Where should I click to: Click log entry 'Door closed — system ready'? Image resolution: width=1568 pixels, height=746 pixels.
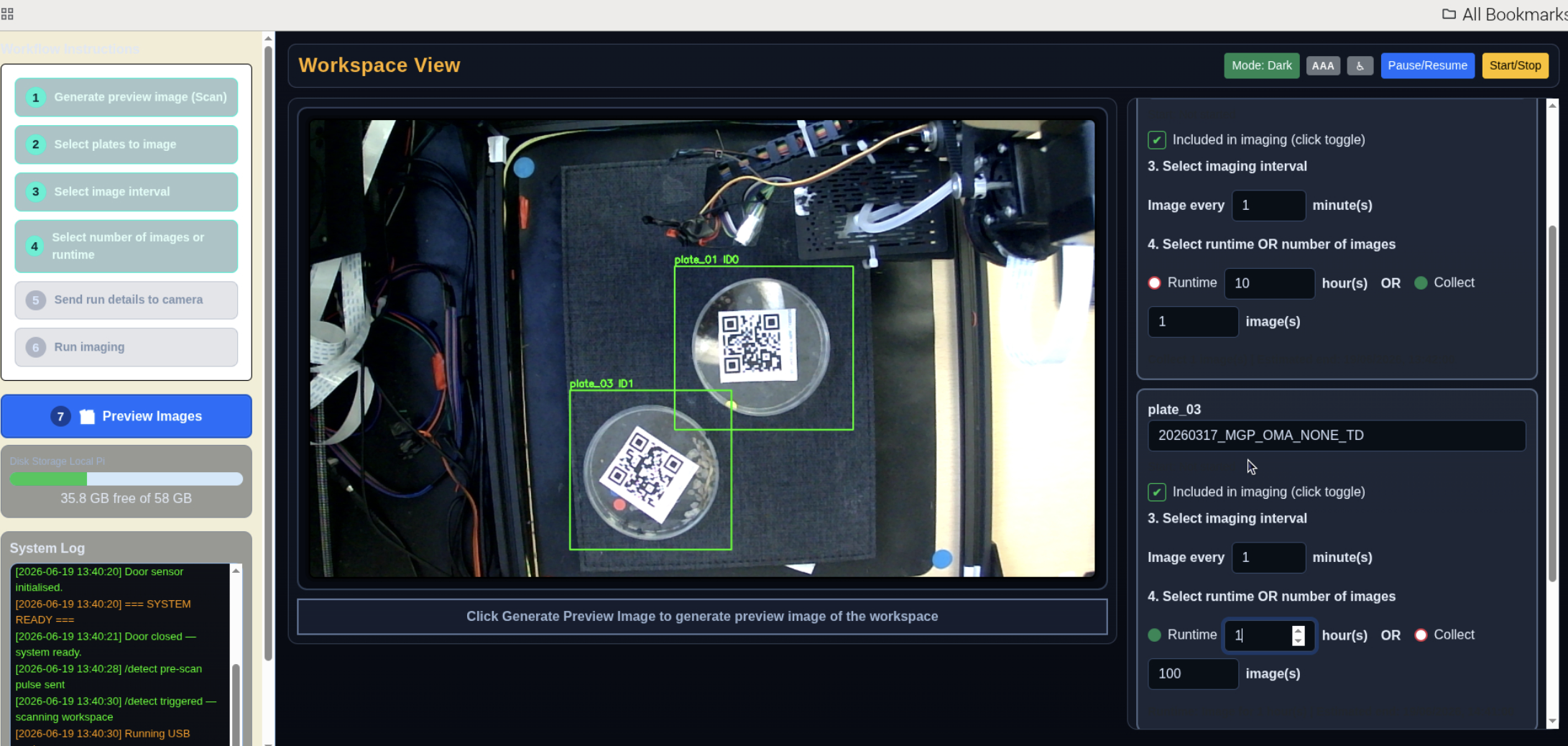pyautogui.click(x=106, y=644)
